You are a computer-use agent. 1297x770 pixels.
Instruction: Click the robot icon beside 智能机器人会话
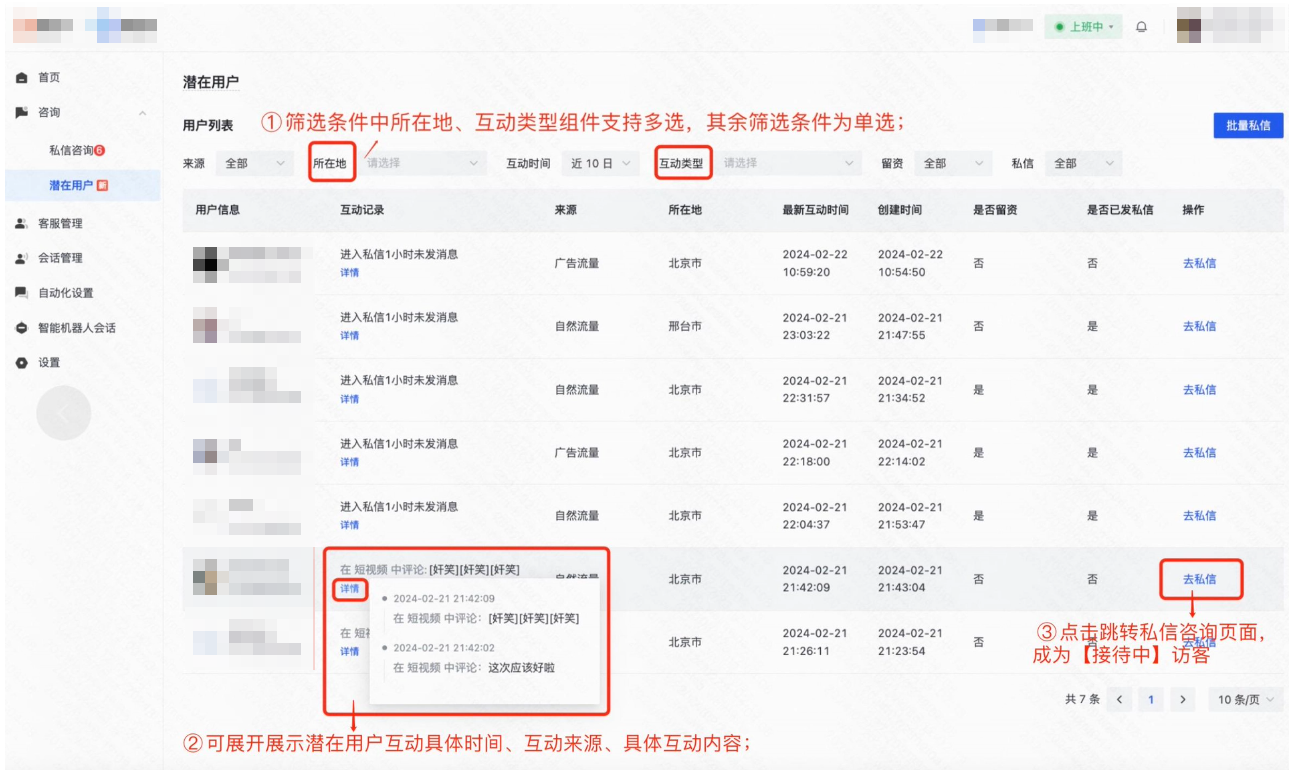coord(21,328)
